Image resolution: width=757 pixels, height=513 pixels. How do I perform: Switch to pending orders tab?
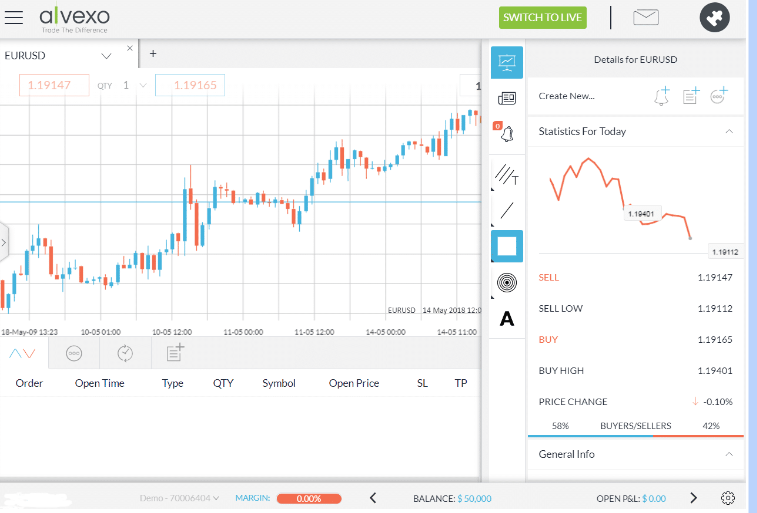tap(74, 353)
